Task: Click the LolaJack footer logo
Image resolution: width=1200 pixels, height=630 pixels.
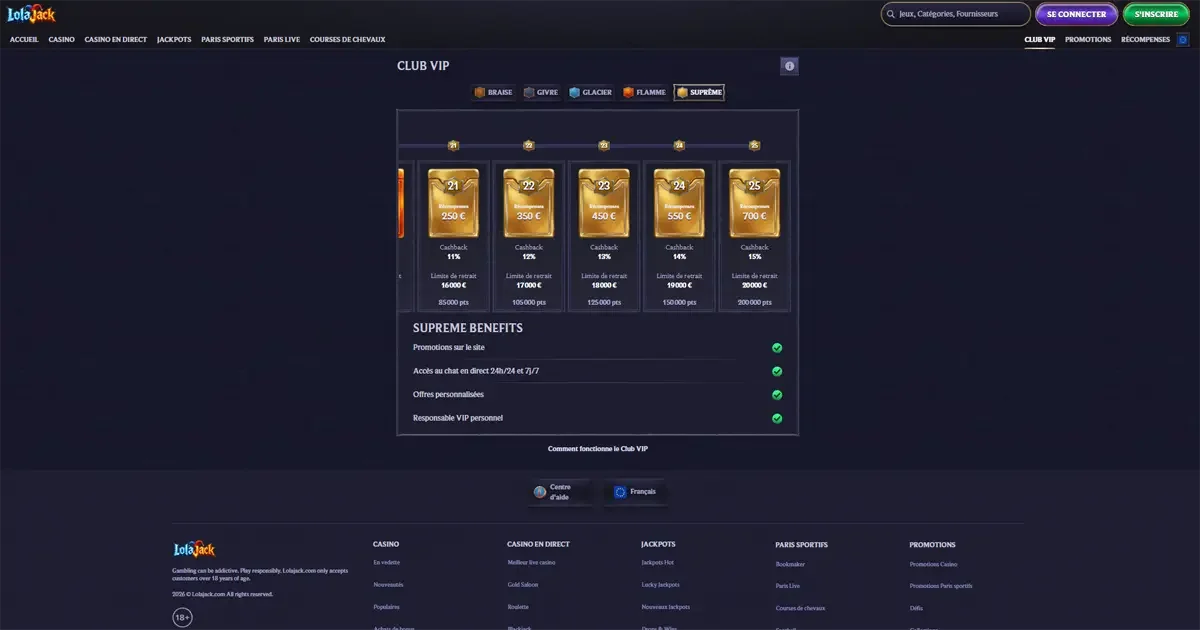Action: [x=194, y=549]
